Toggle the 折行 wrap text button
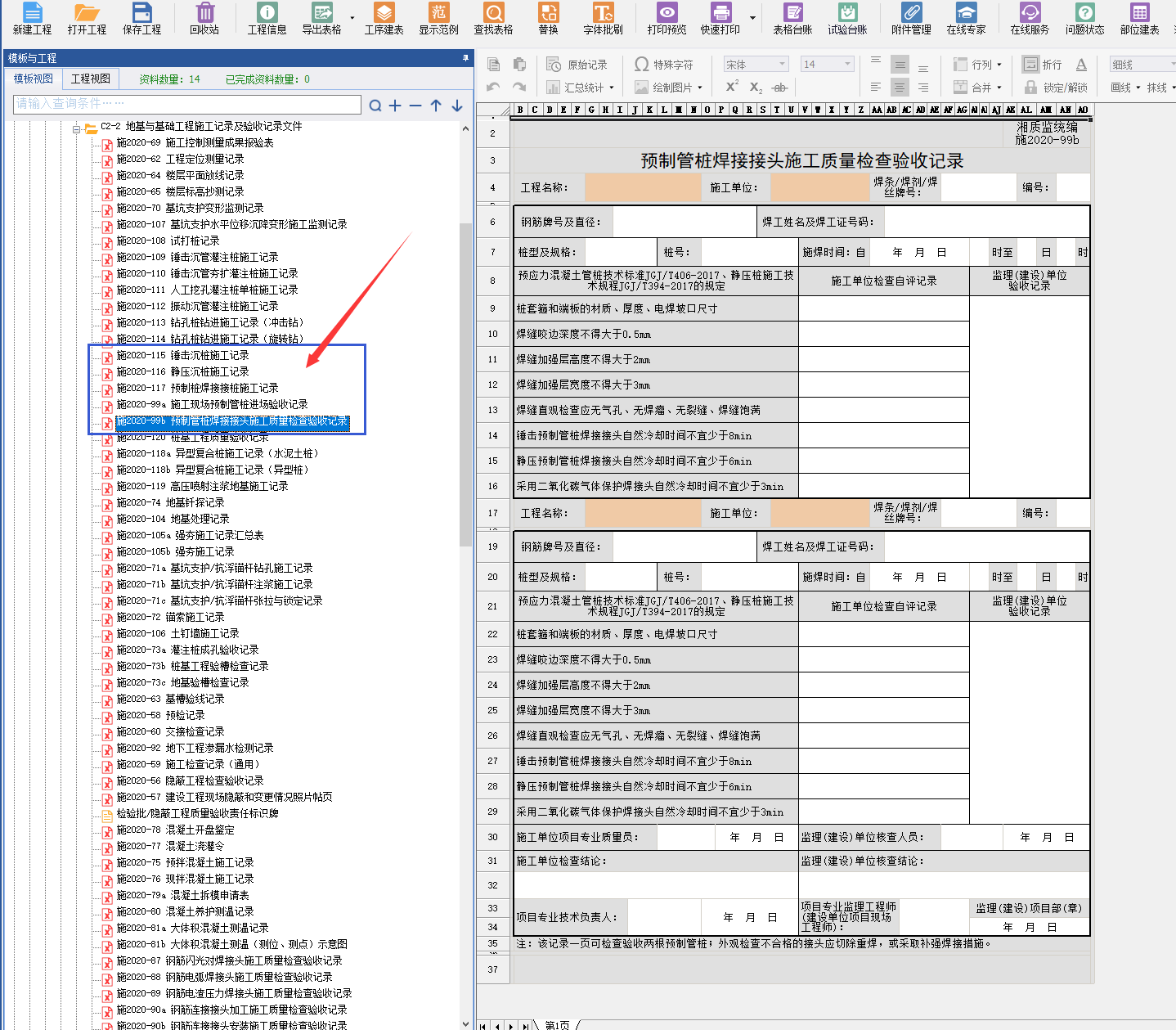1176x1030 pixels. (1043, 64)
